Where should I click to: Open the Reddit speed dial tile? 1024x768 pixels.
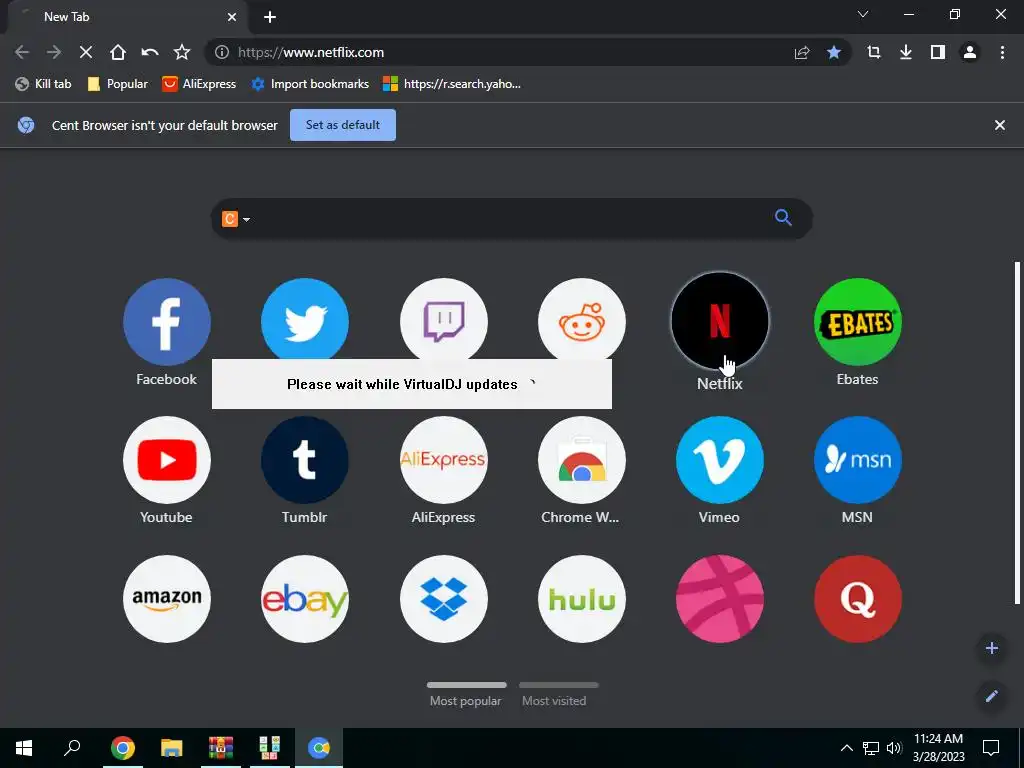point(582,319)
